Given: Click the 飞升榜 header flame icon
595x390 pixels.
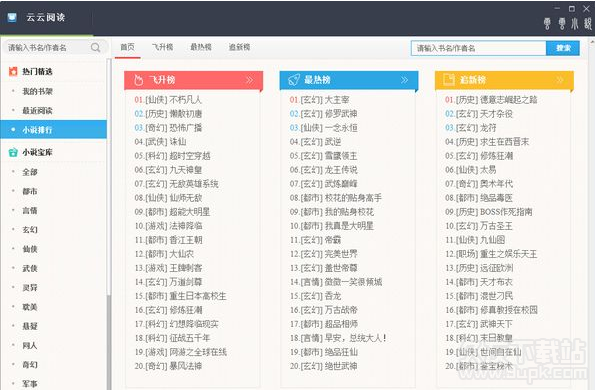Looking at the screenshot, I should click(x=139, y=80).
